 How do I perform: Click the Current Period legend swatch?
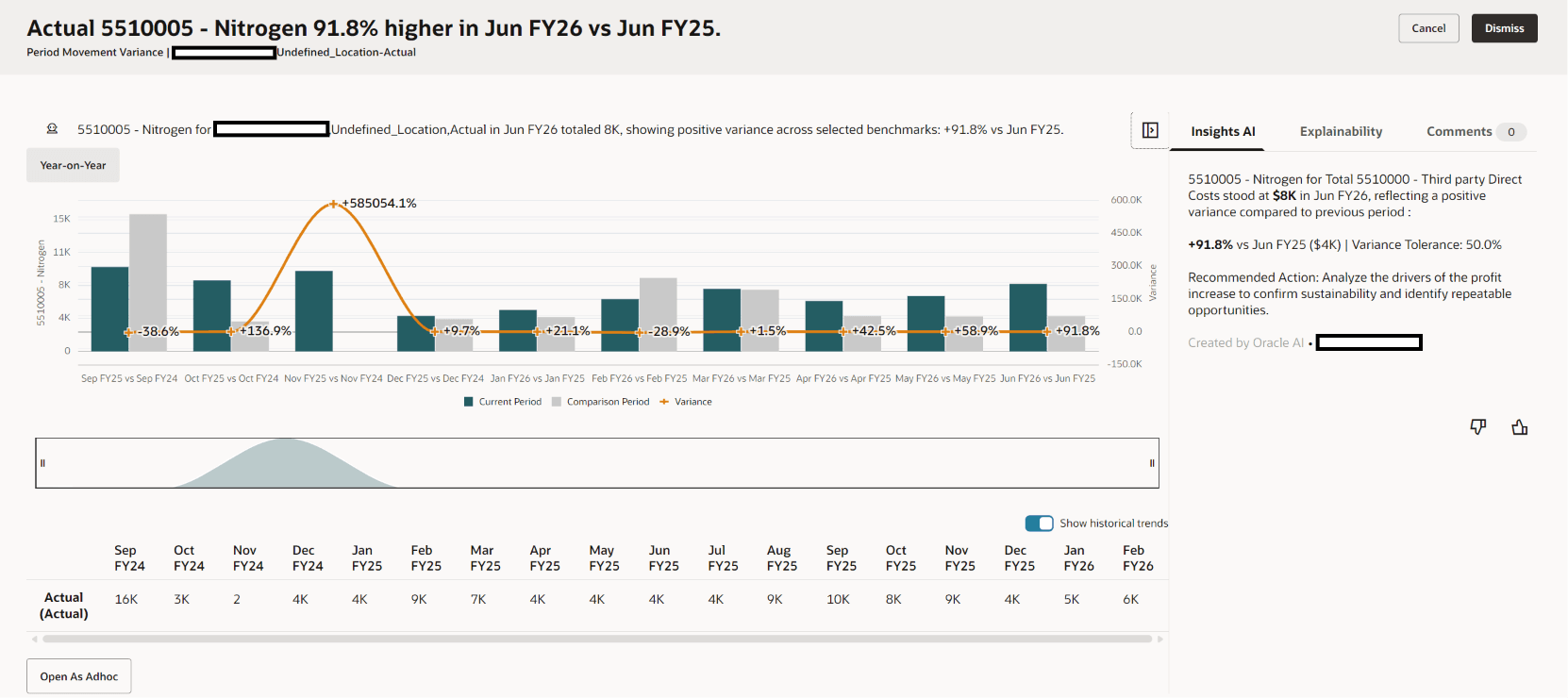click(x=469, y=402)
